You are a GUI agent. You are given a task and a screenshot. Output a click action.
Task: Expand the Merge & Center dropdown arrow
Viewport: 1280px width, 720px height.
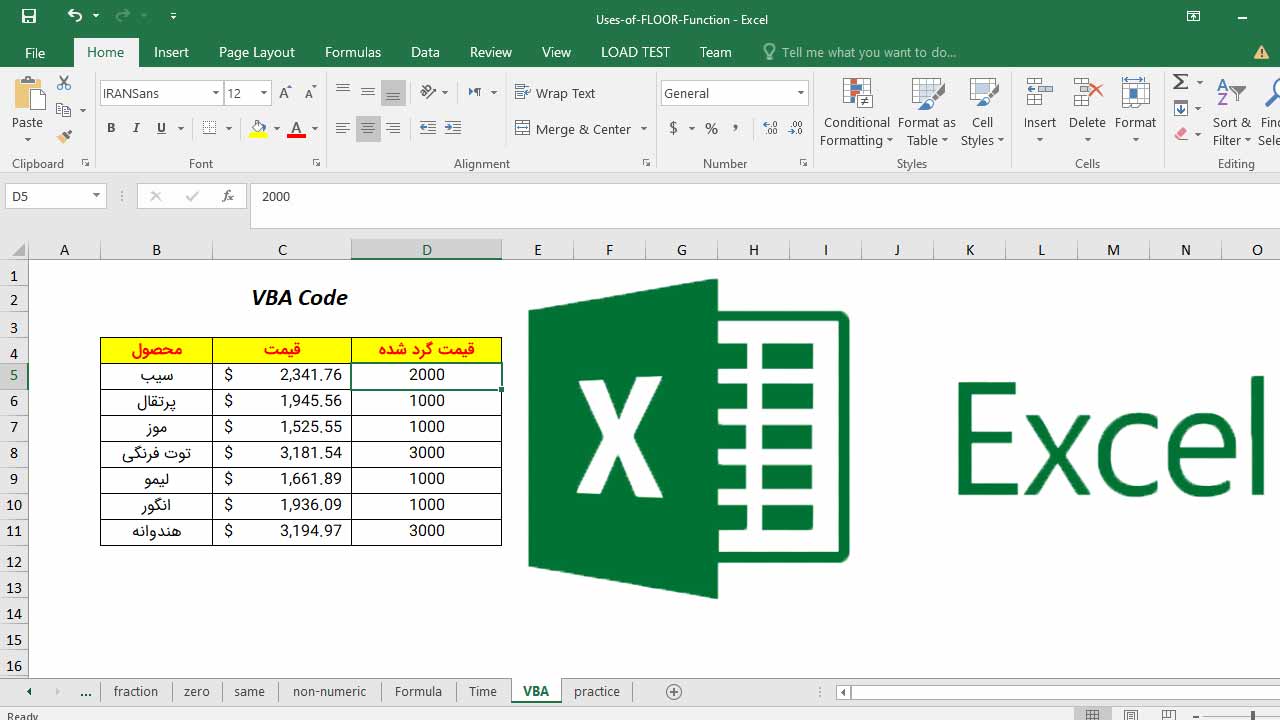tap(644, 128)
